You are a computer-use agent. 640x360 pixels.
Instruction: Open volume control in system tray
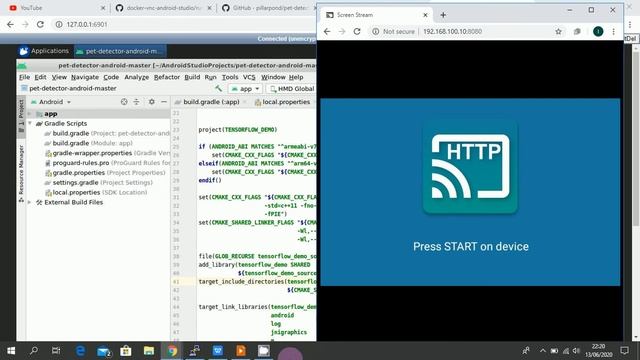coord(576,351)
